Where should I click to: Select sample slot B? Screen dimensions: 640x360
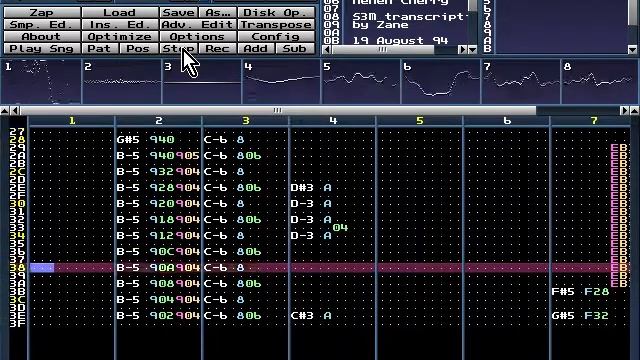(487, 49)
